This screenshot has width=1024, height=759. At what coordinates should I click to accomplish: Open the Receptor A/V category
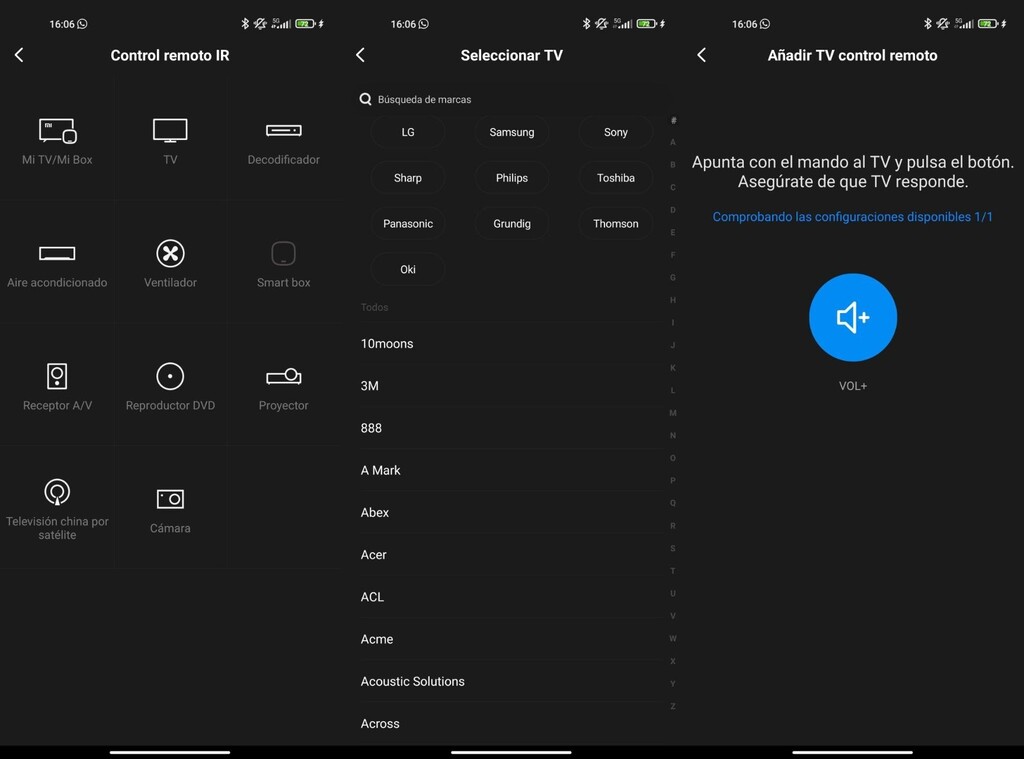(x=57, y=385)
